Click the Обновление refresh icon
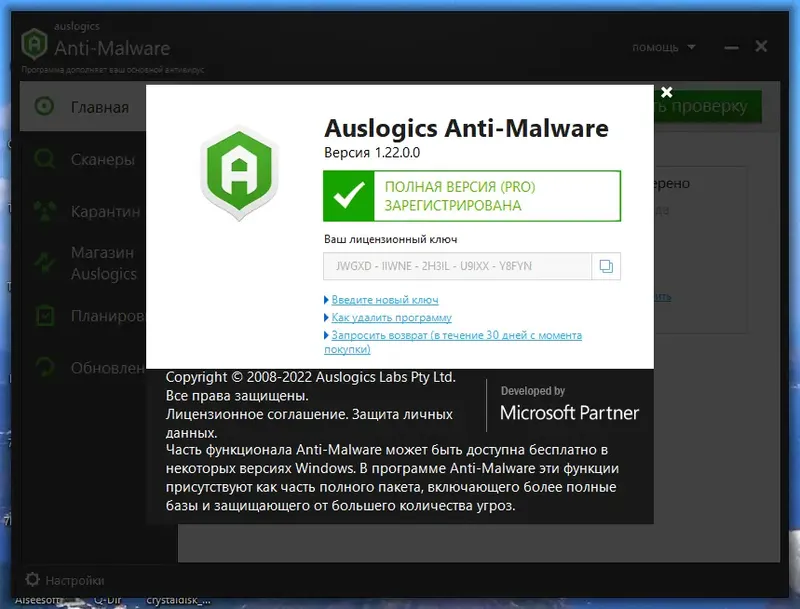This screenshot has width=800, height=609. (44, 367)
